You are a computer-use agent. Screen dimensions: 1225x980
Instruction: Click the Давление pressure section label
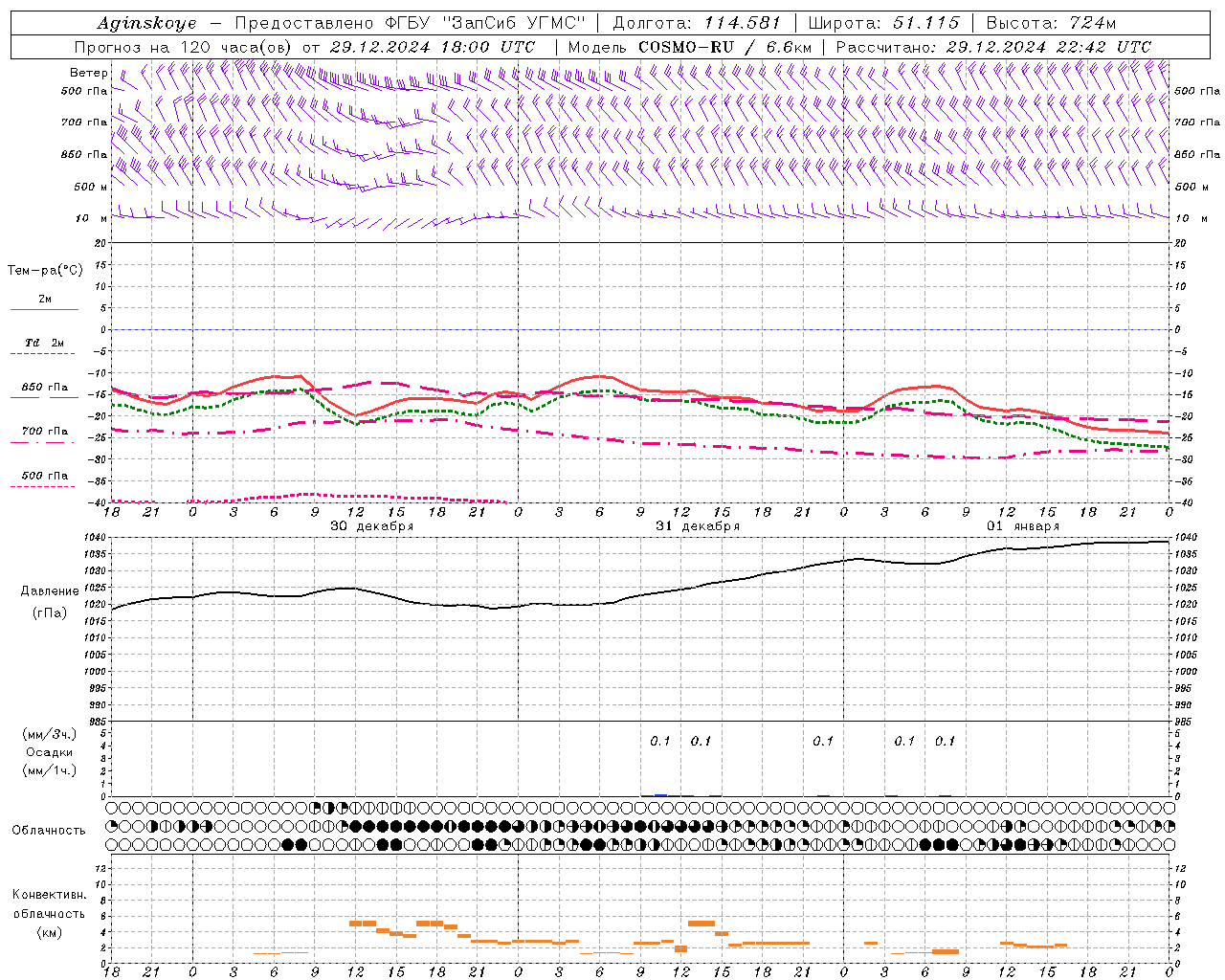click(50, 591)
